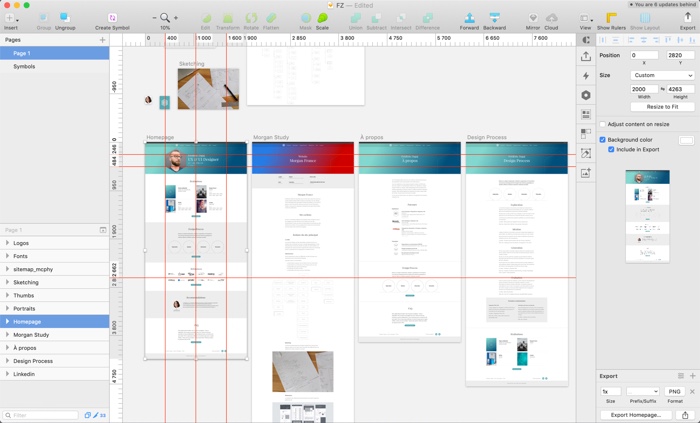
Task: Click the Backward arrange icon
Action: coord(495,18)
